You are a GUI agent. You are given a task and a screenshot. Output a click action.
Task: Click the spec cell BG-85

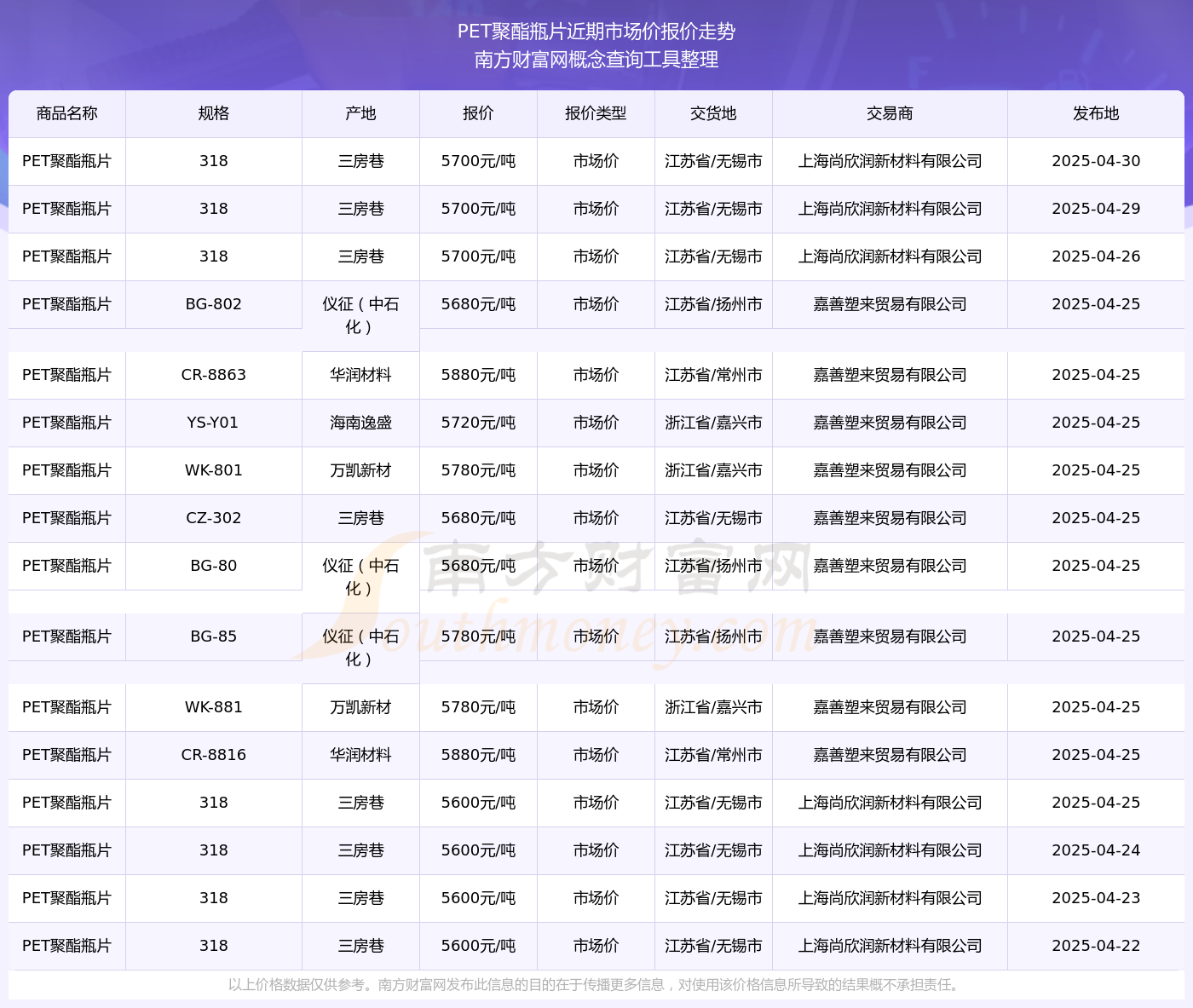[x=214, y=636]
